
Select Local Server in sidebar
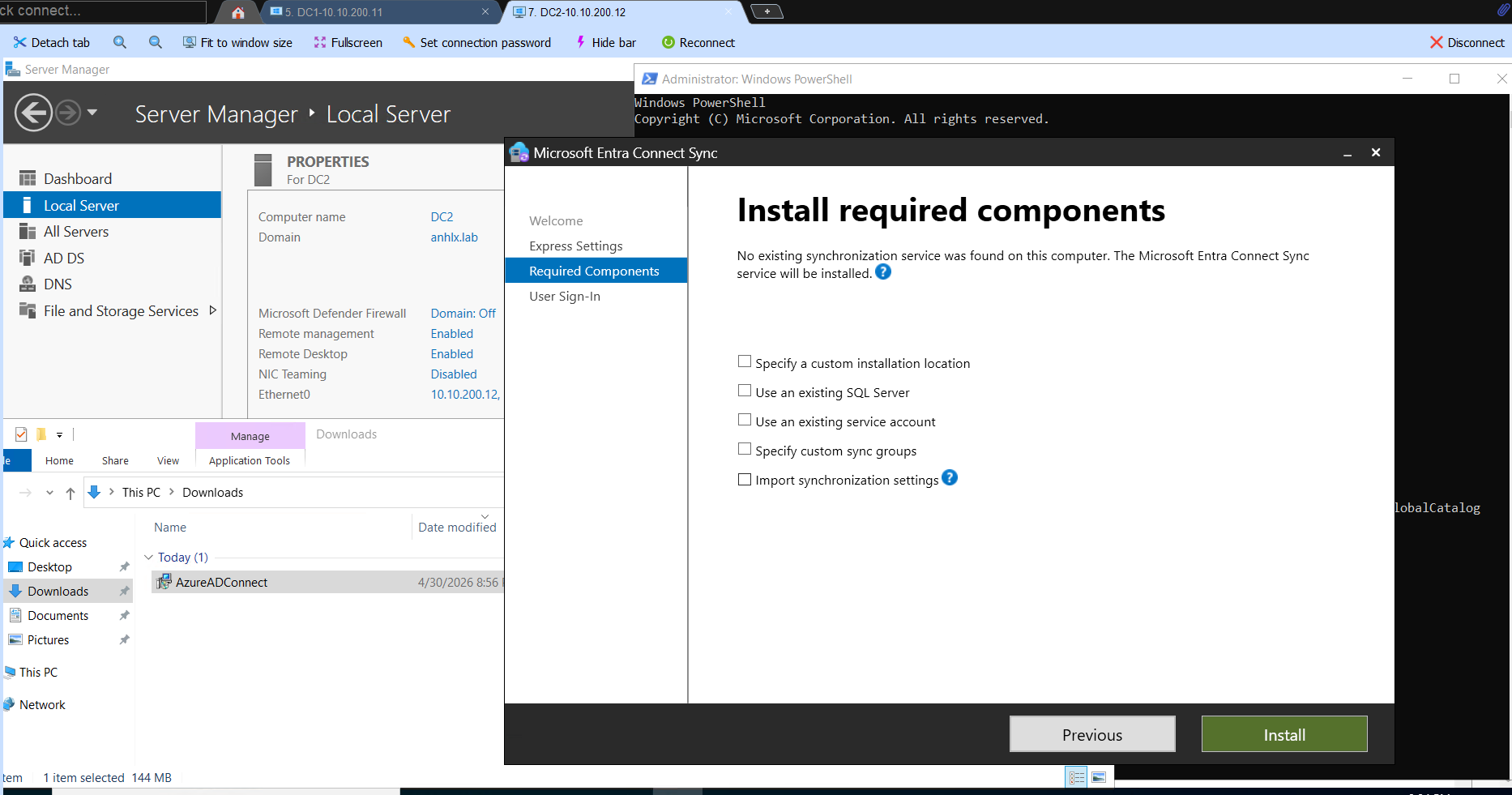(112, 205)
